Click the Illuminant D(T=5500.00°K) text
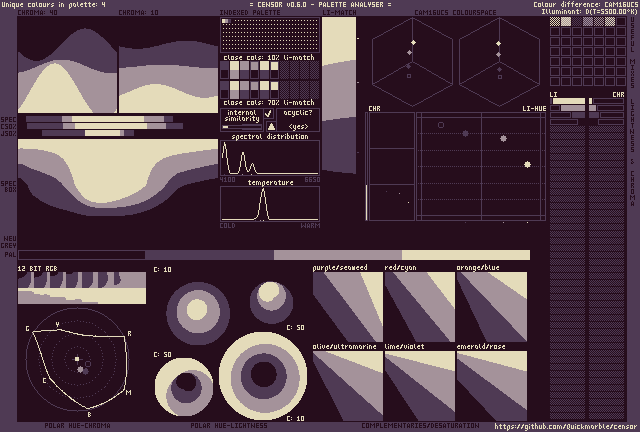The width and height of the screenshot is (640, 432). point(589,11)
